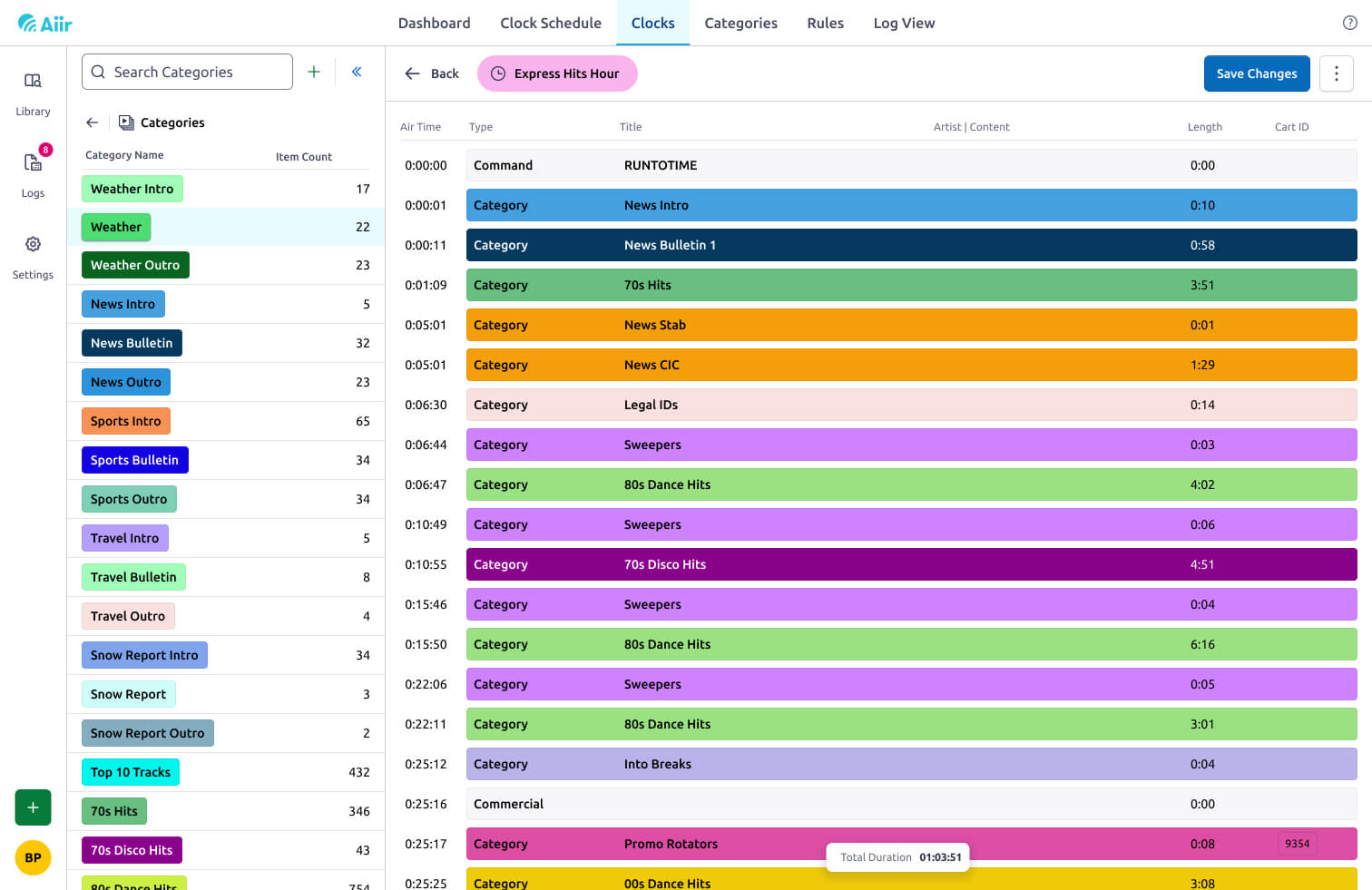Select the Travel Bulletin category
The width and height of the screenshot is (1372, 890).
(133, 577)
